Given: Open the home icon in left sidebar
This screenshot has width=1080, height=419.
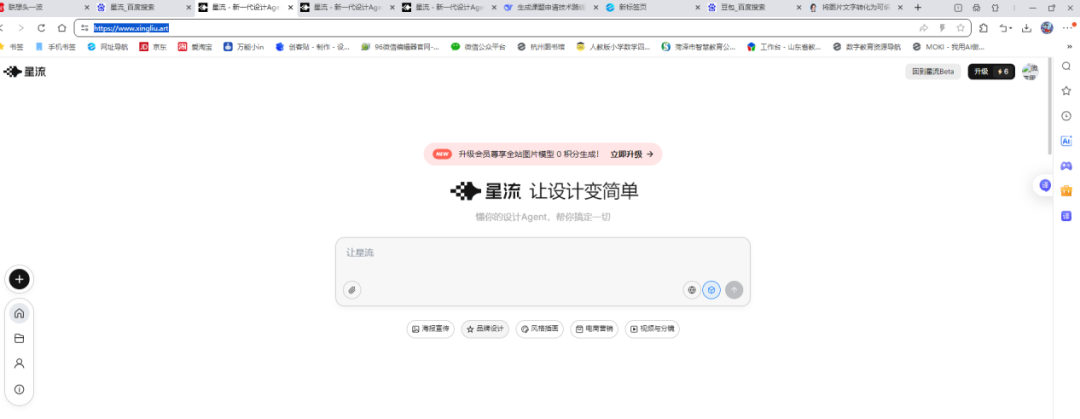Looking at the screenshot, I should [x=19, y=313].
